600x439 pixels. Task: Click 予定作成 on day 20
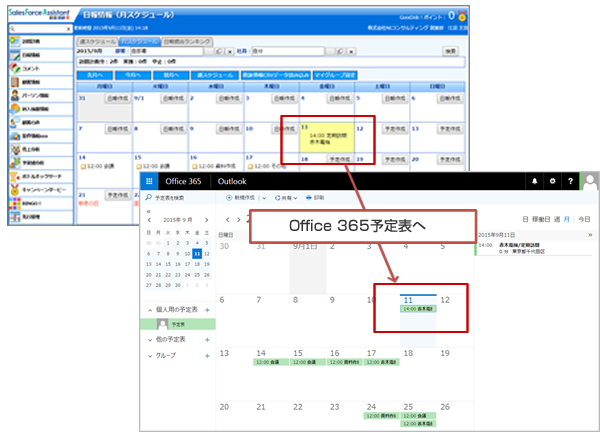(x=450, y=160)
